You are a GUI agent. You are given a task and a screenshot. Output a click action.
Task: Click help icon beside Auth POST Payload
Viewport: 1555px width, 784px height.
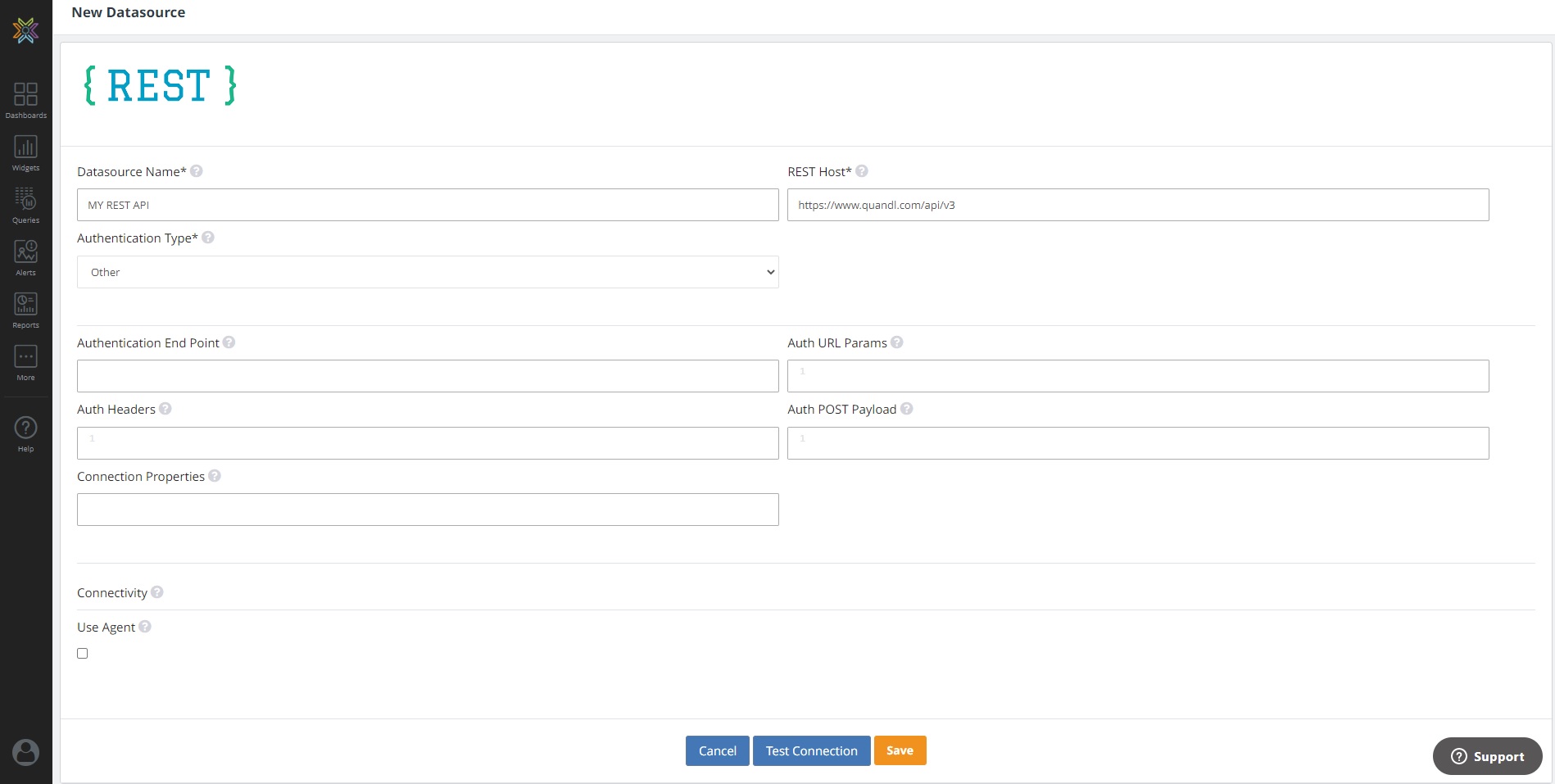[907, 409]
